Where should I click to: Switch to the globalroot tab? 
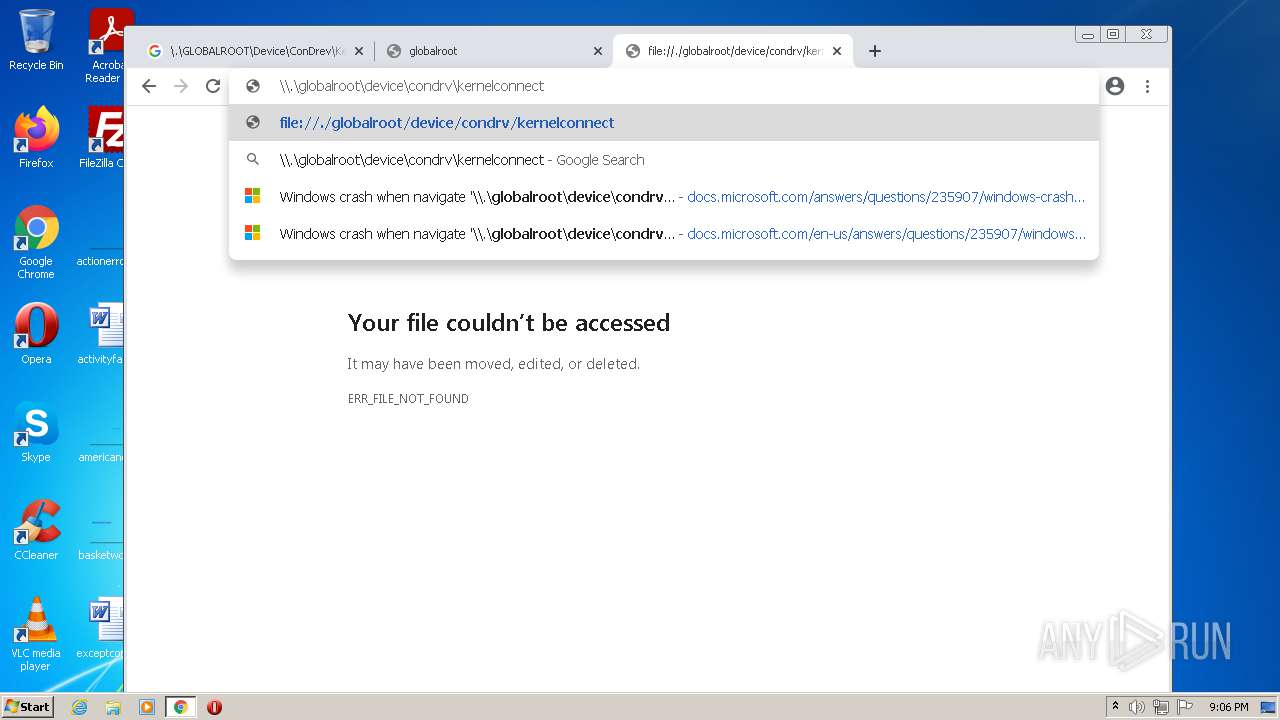[495, 51]
